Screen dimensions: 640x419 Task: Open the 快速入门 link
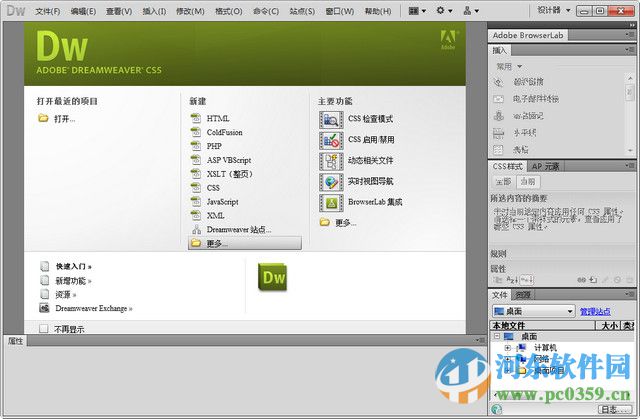73,266
